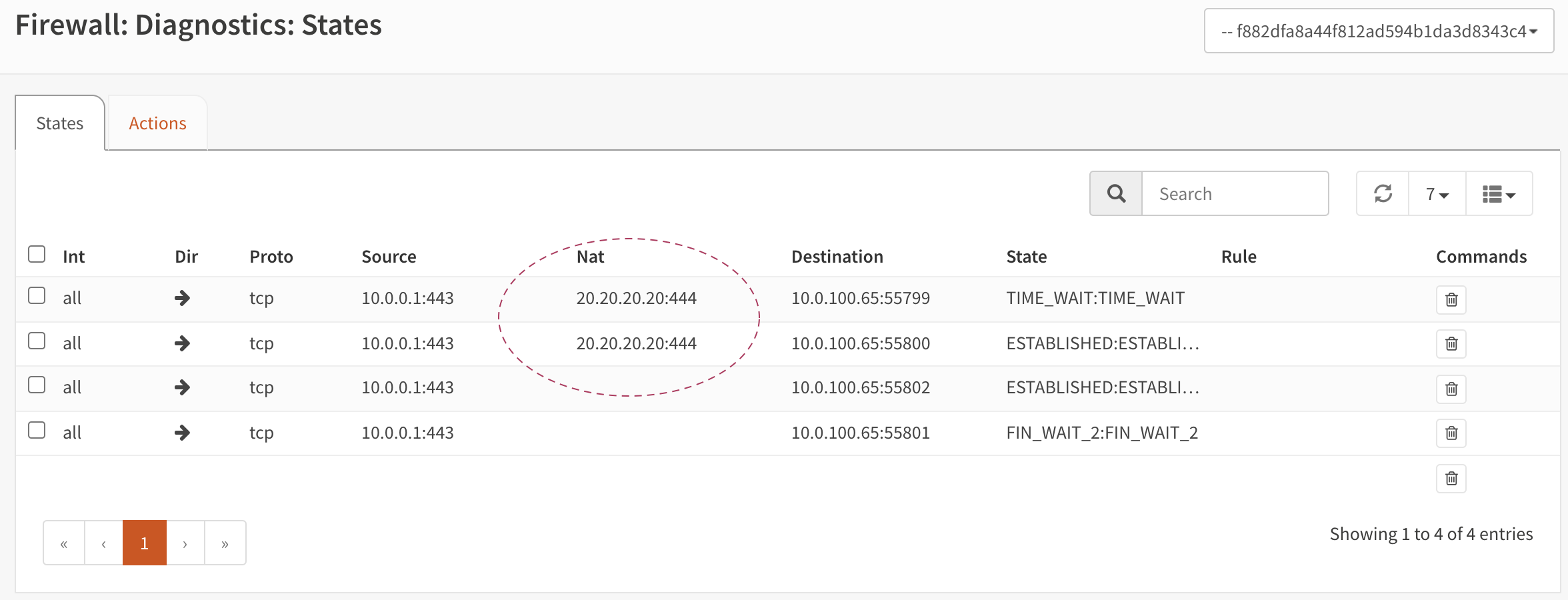Switch to the Actions tab
The width and height of the screenshot is (1568, 600).
point(157,123)
